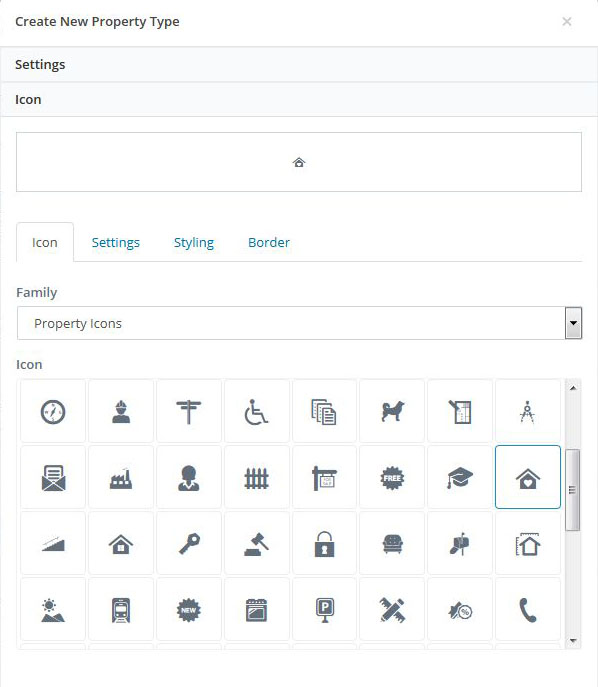Select the graduation cap icon
Screen dimensions: 598x687
click(x=460, y=477)
